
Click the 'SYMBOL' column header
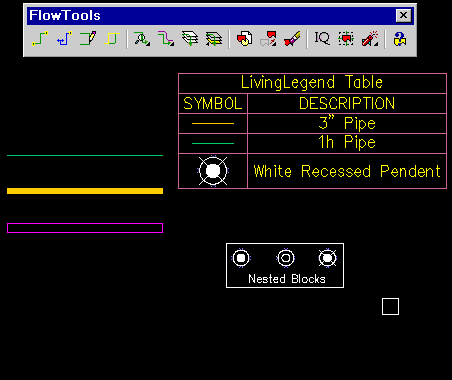(x=213, y=104)
